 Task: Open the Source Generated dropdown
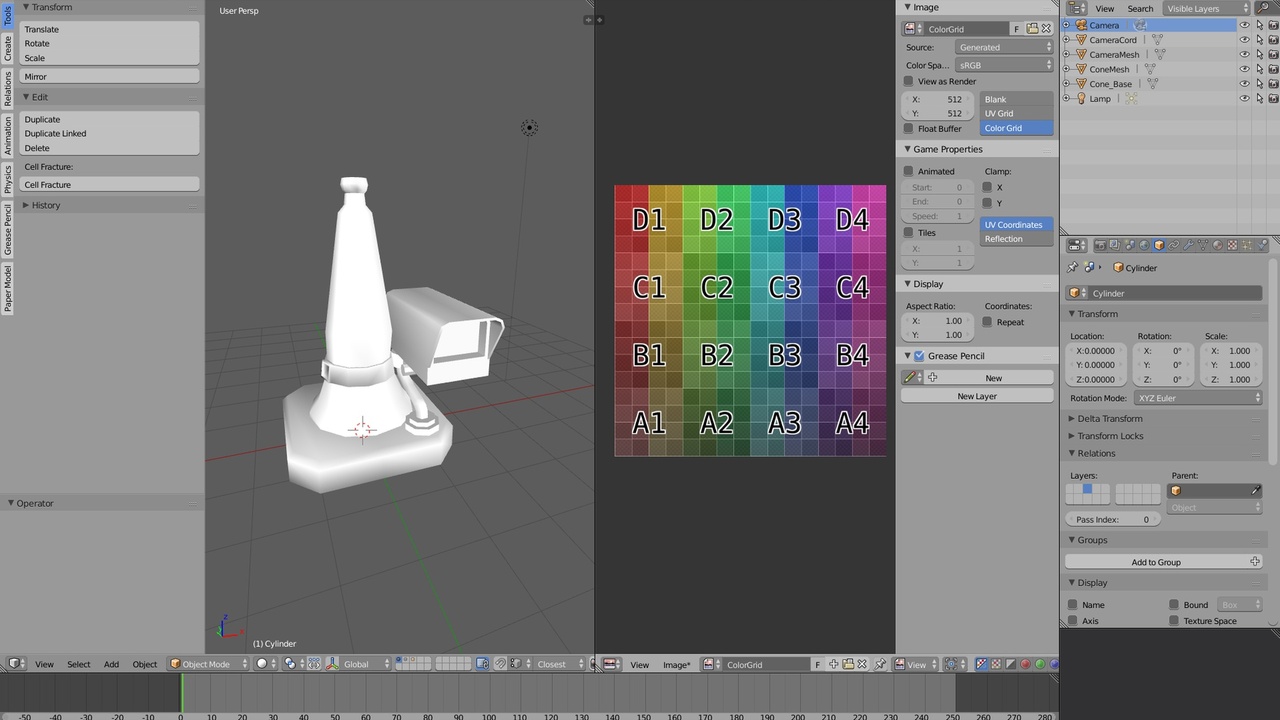click(1003, 46)
